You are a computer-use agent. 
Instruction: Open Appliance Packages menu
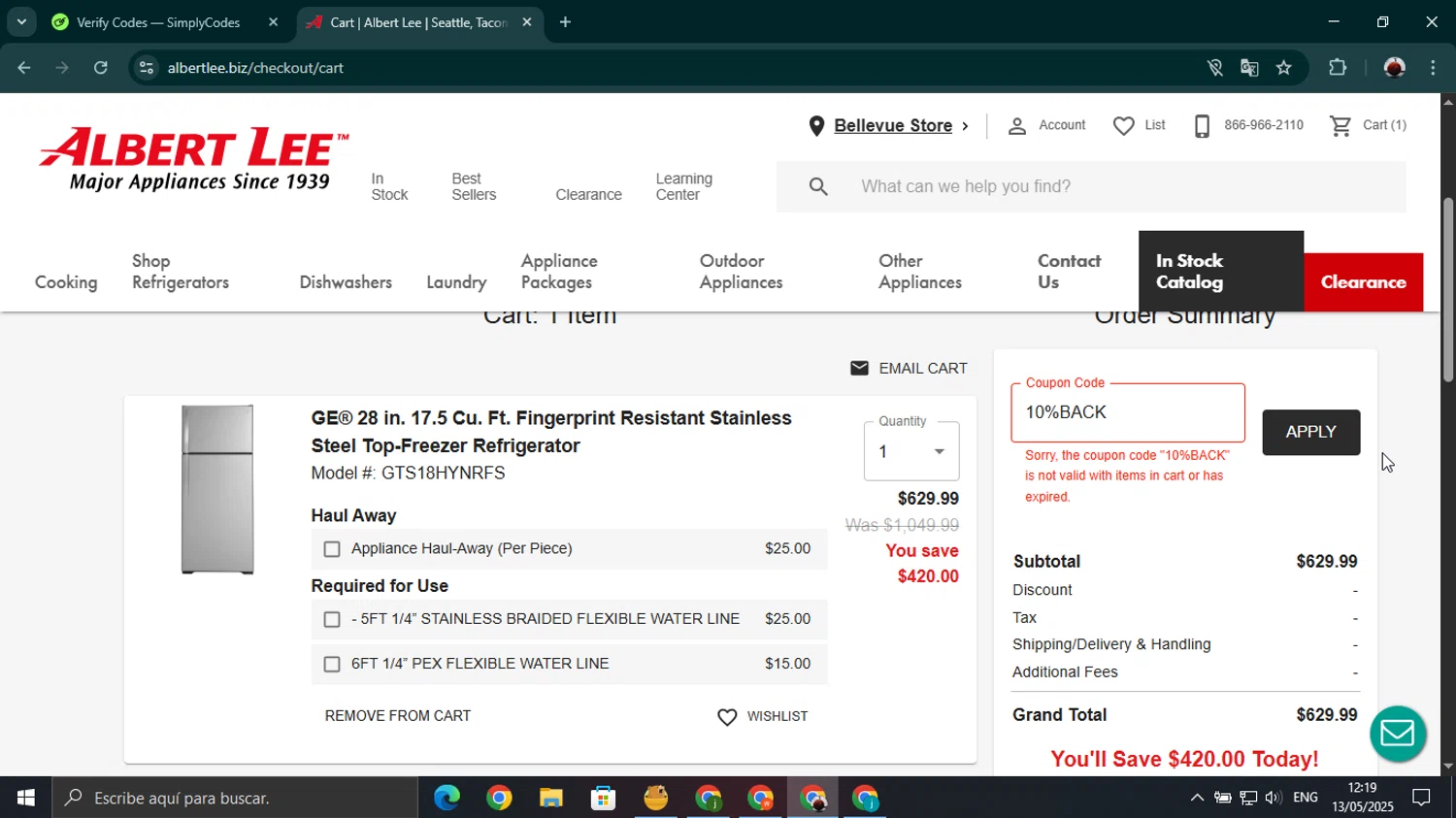click(x=559, y=272)
